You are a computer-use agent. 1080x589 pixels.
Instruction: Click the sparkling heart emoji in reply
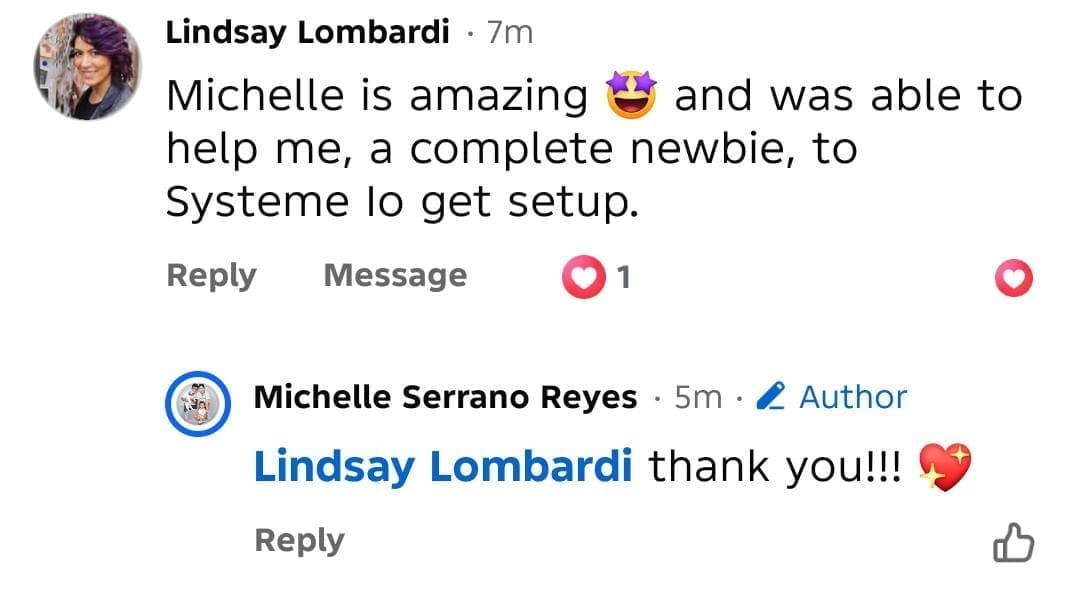[x=944, y=467]
